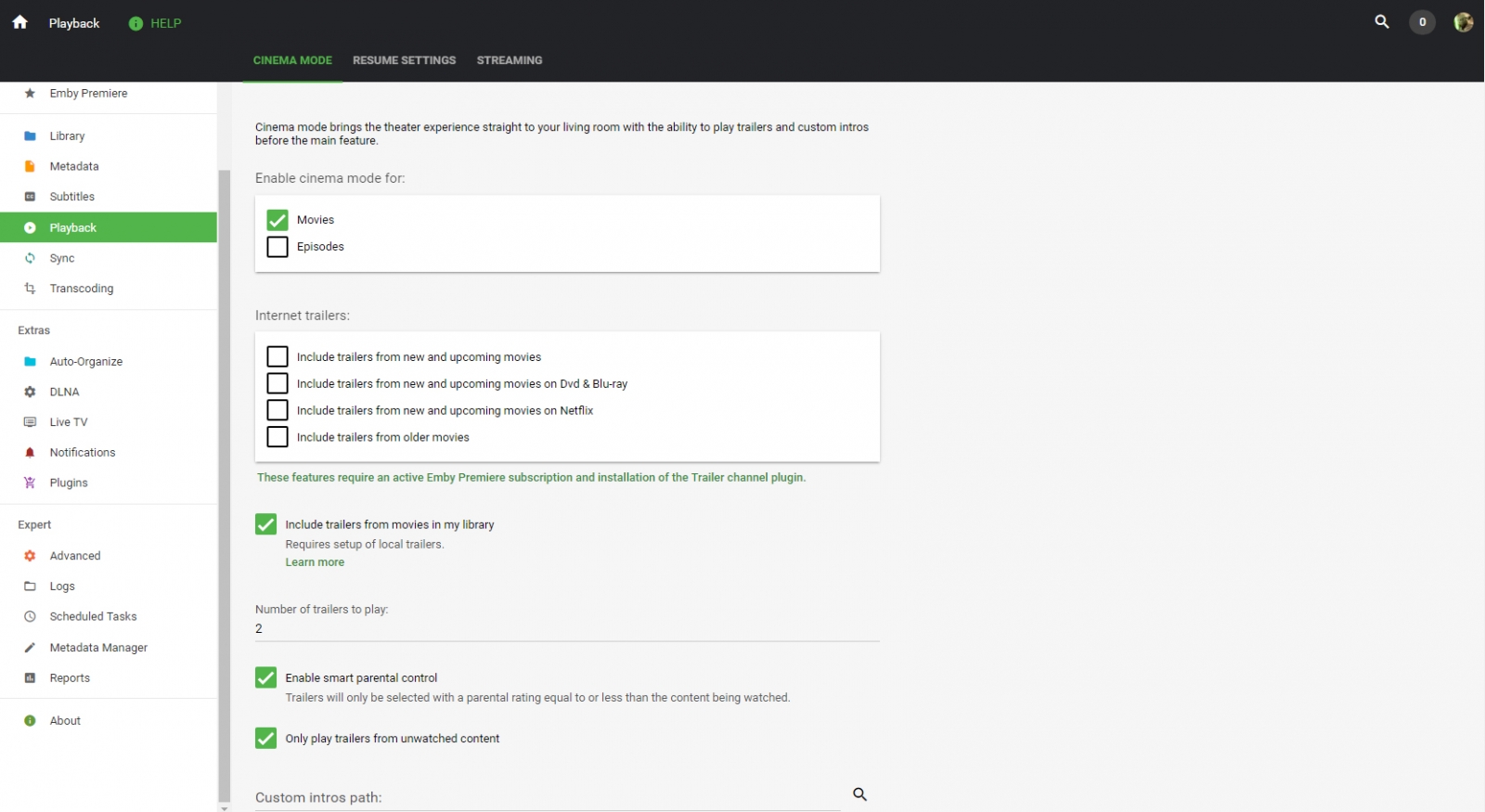Go to the Home icon
Screen dimensions: 1485x812
click(19, 22)
